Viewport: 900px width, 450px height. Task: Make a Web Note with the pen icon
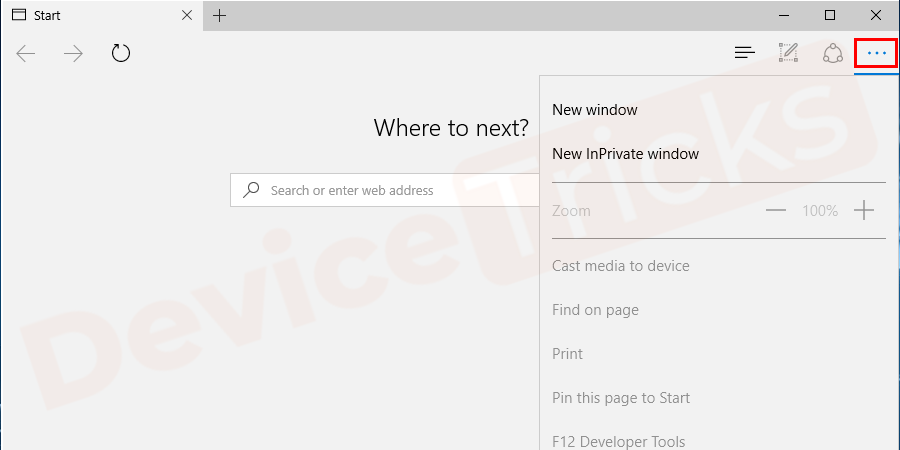[x=789, y=53]
